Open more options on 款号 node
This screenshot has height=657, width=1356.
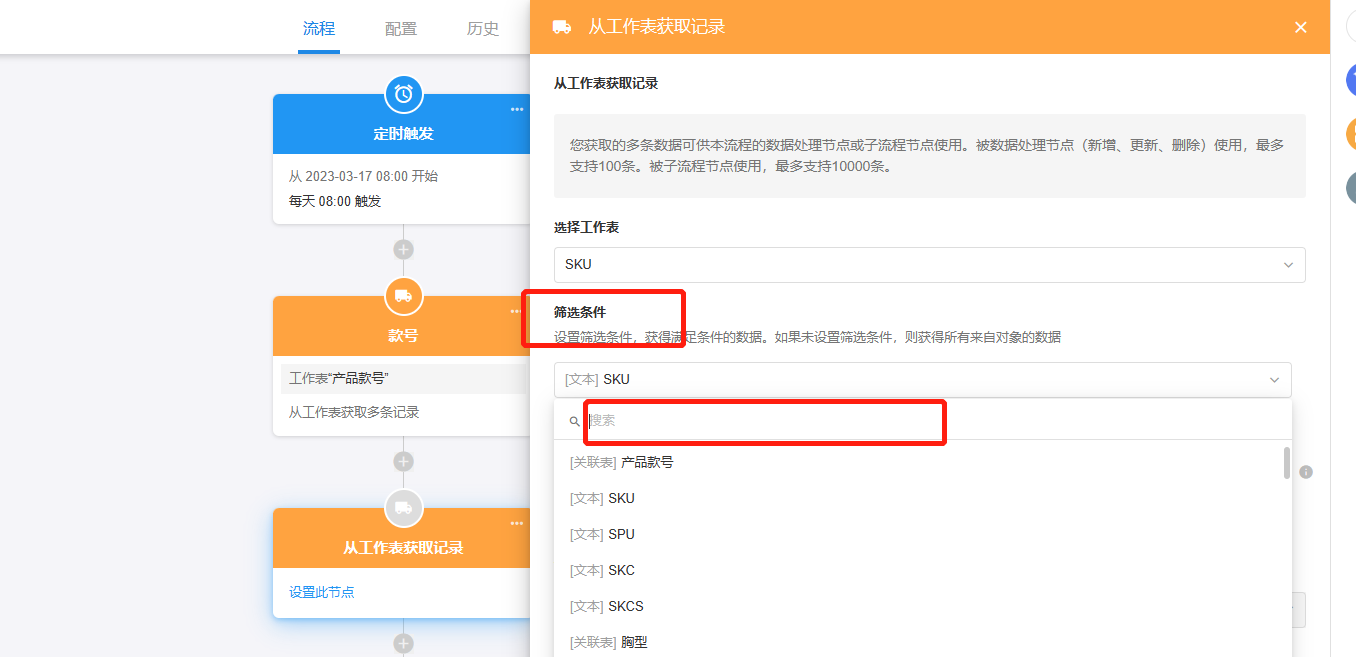[x=517, y=311]
